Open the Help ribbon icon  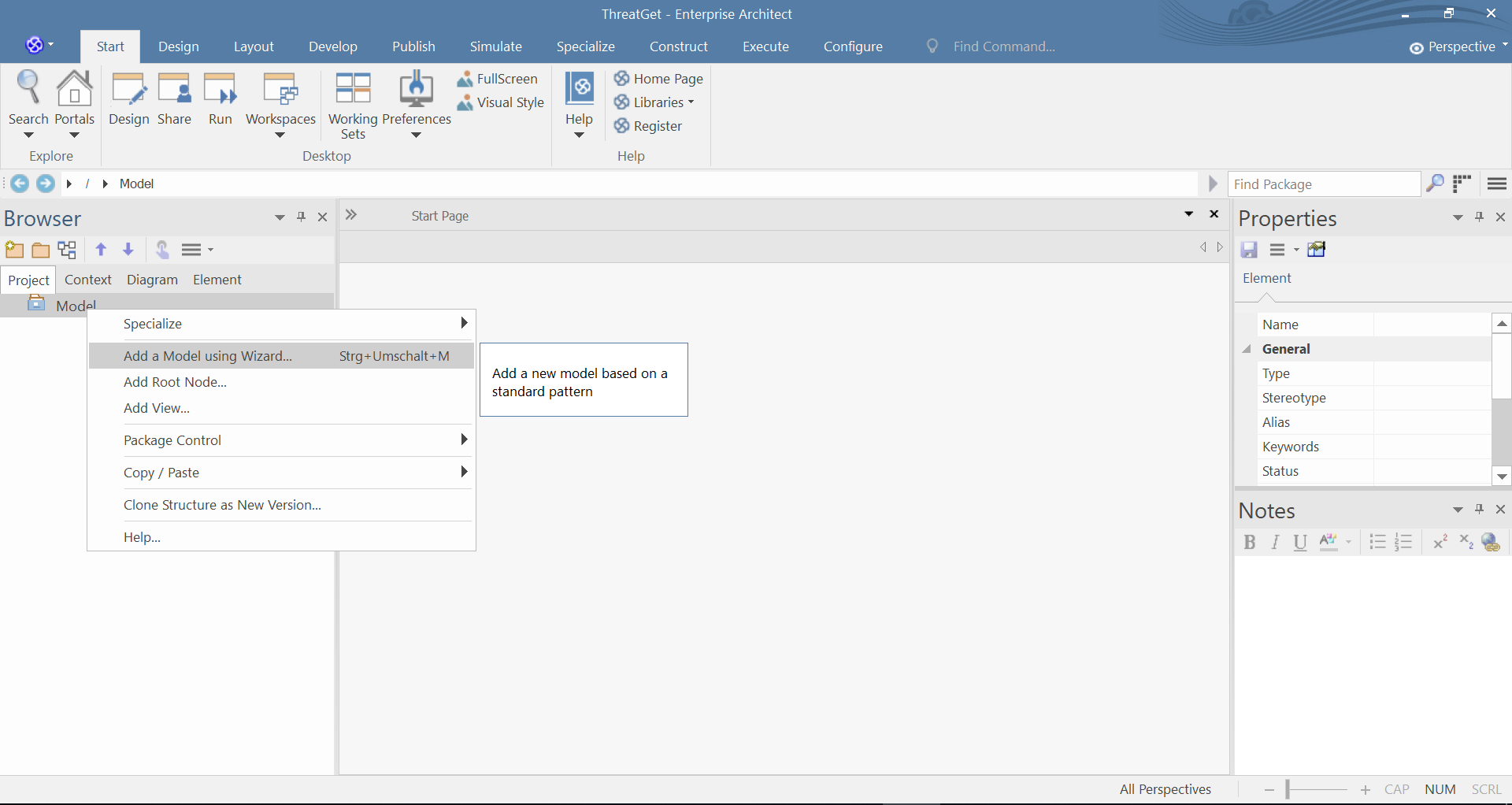(x=579, y=104)
